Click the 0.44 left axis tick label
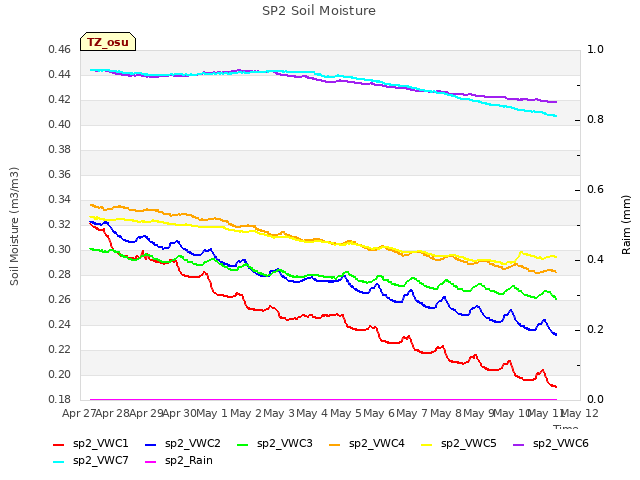The height and width of the screenshot is (480, 640). click(x=60, y=75)
